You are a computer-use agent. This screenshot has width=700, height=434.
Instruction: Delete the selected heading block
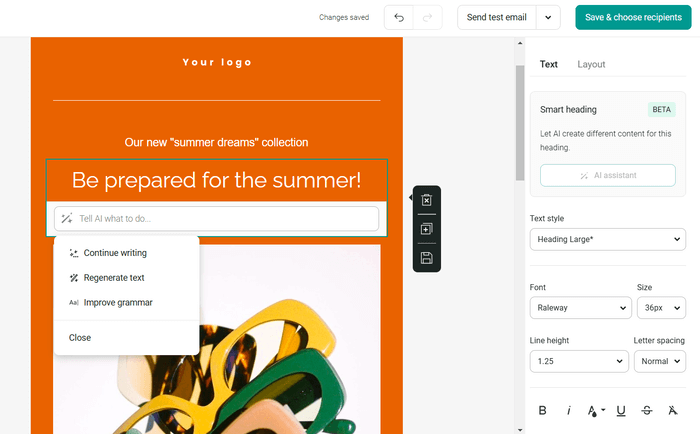click(426, 201)
